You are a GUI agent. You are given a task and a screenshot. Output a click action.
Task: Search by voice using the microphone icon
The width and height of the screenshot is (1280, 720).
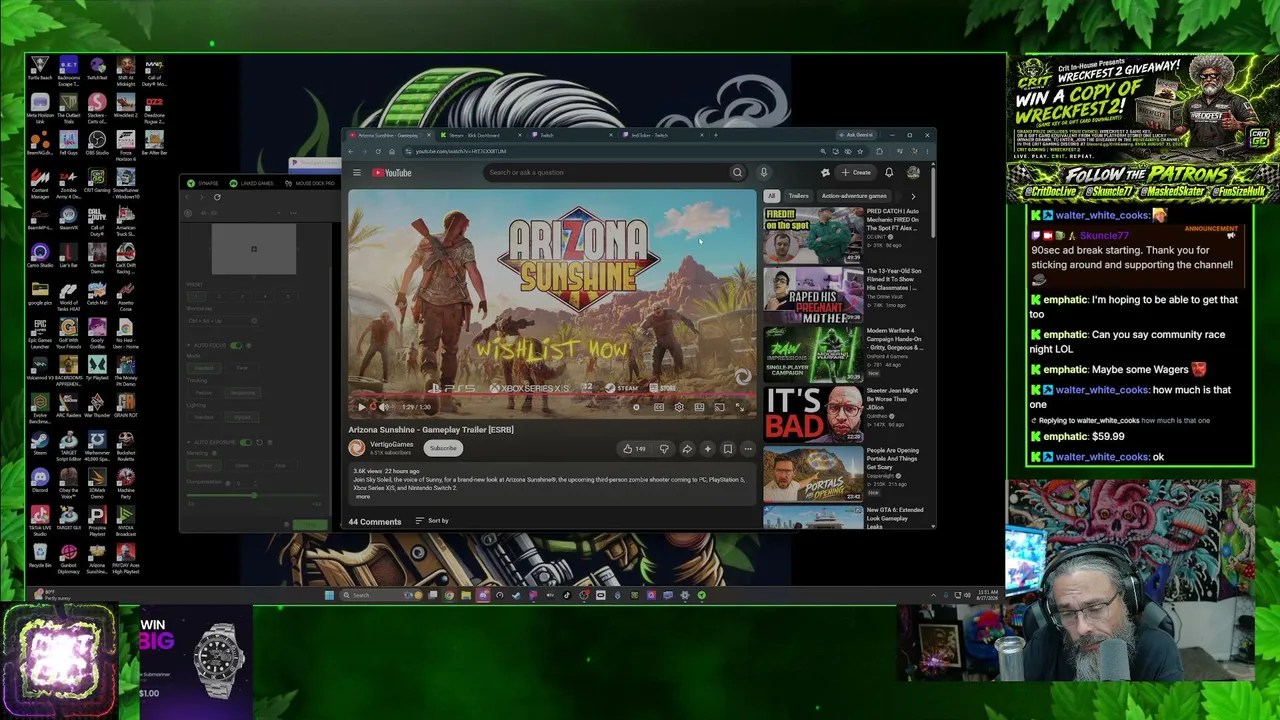(763, 172)
